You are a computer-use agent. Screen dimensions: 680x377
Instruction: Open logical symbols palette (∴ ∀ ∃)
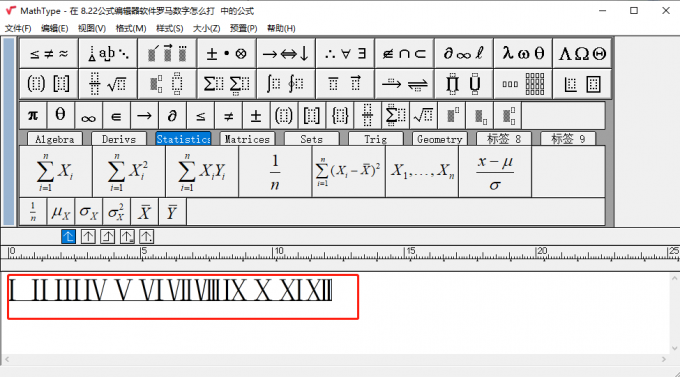345,53
